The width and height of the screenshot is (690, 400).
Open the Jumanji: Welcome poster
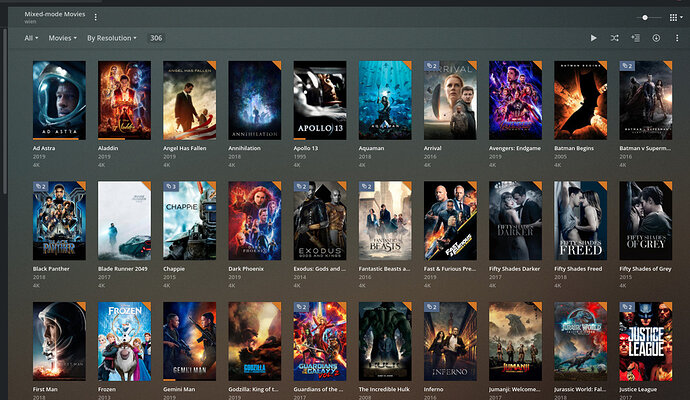515,341
